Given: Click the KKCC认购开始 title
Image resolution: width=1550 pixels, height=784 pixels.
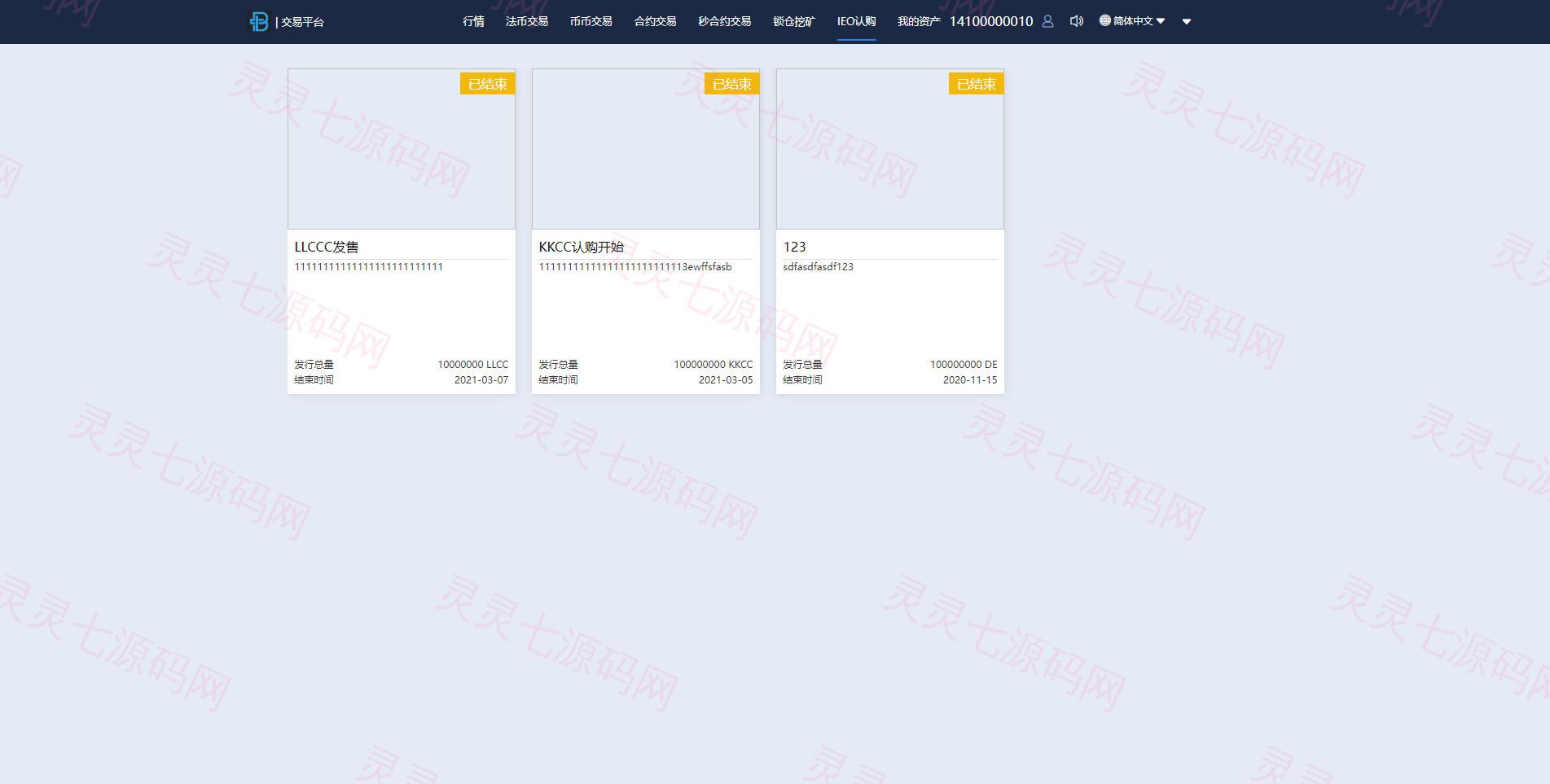Looking at the screenshot, I should point(582,247).
